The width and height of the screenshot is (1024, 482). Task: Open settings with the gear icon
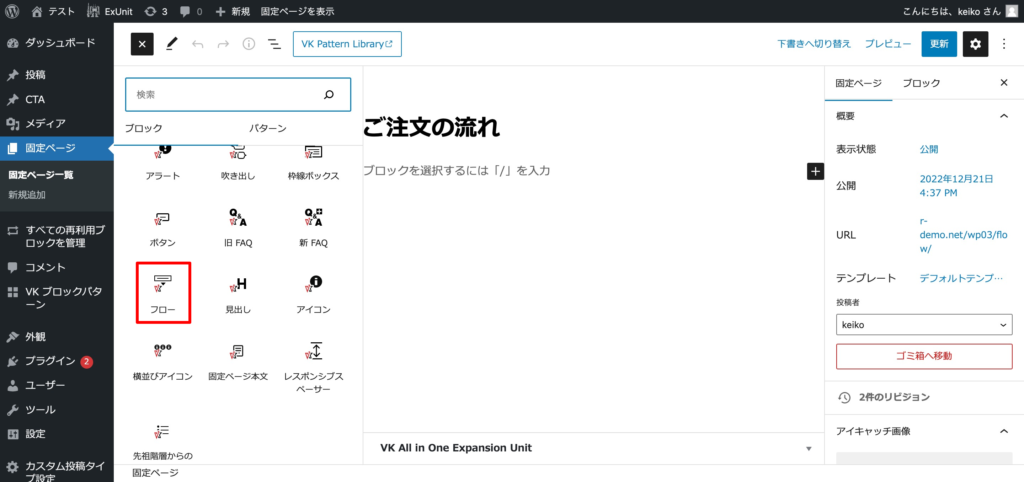pyautogui.click(x=976, y=44)
